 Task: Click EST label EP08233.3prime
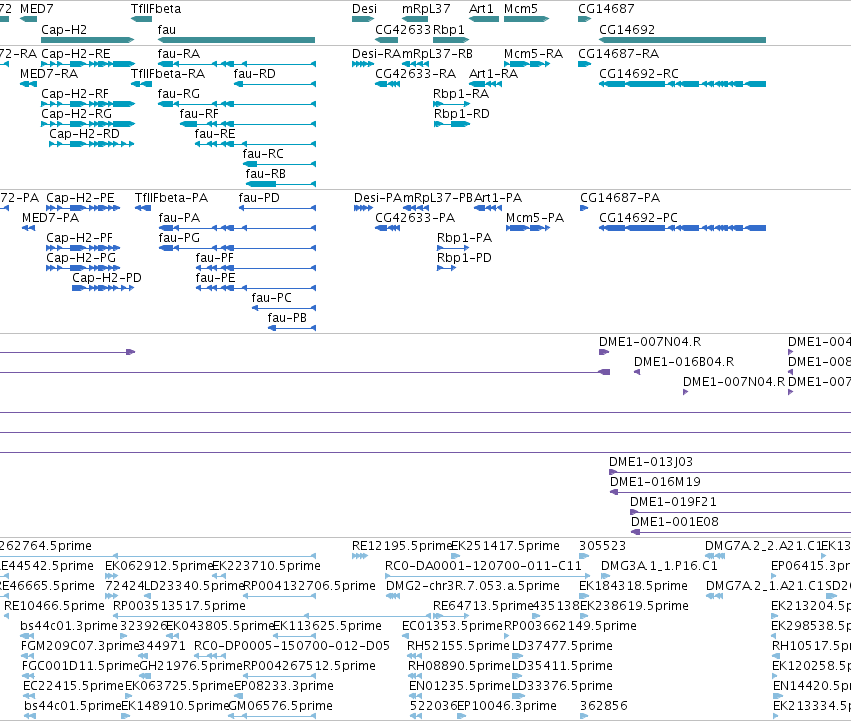(284, 686)
